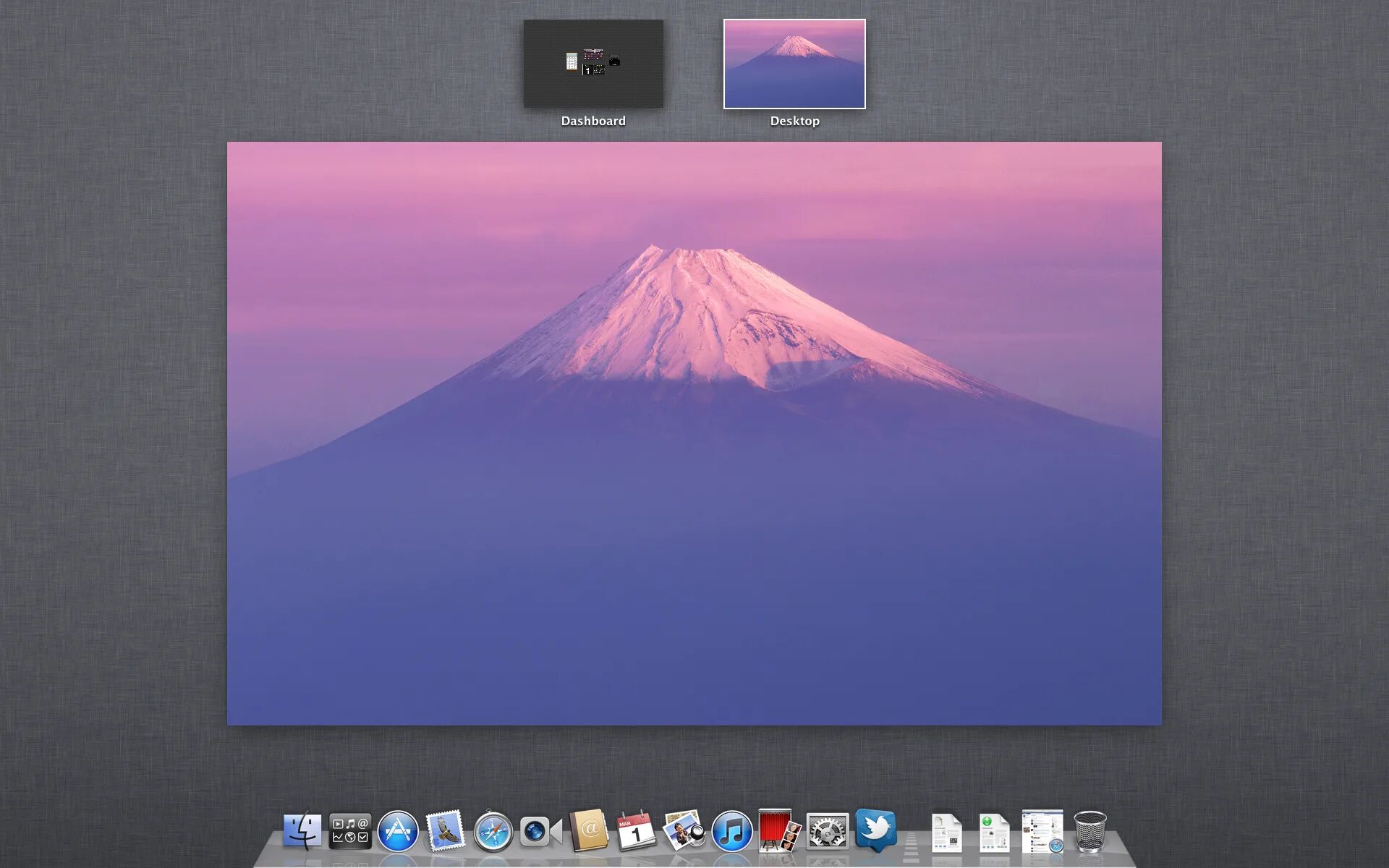This screenshot has height=868, width=1389.
Task: Open Address Book in the dock
Action: pyautogui.click(x=589, y=831)
